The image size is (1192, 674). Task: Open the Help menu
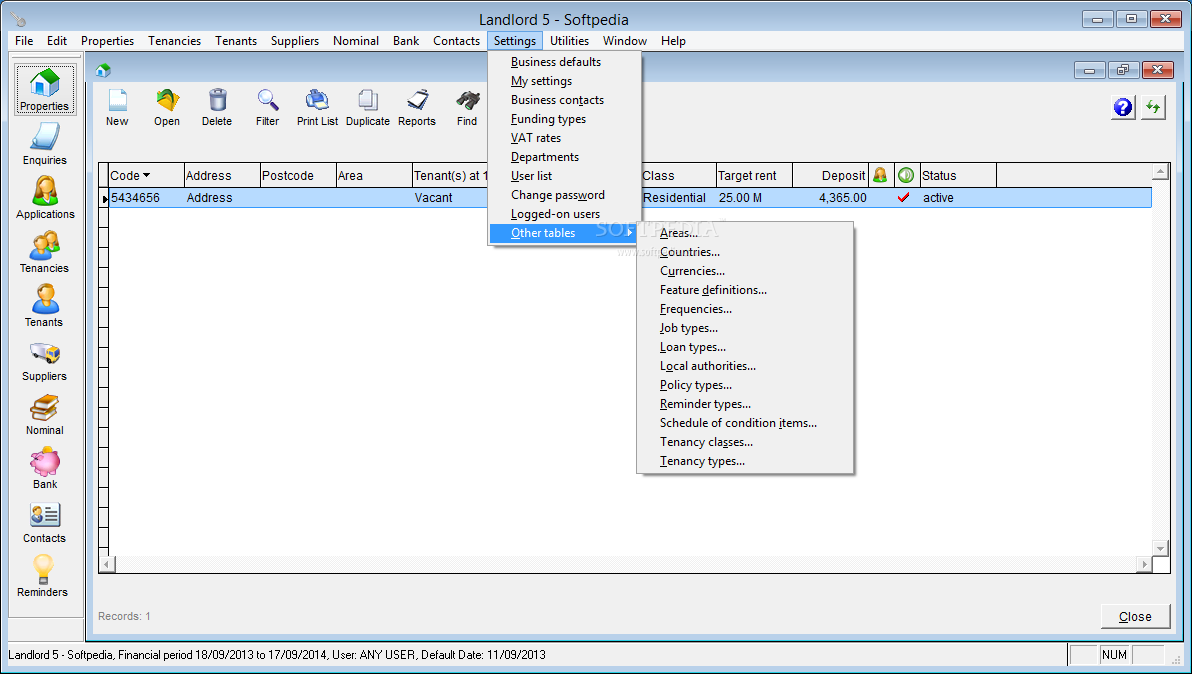coord(674,41)
